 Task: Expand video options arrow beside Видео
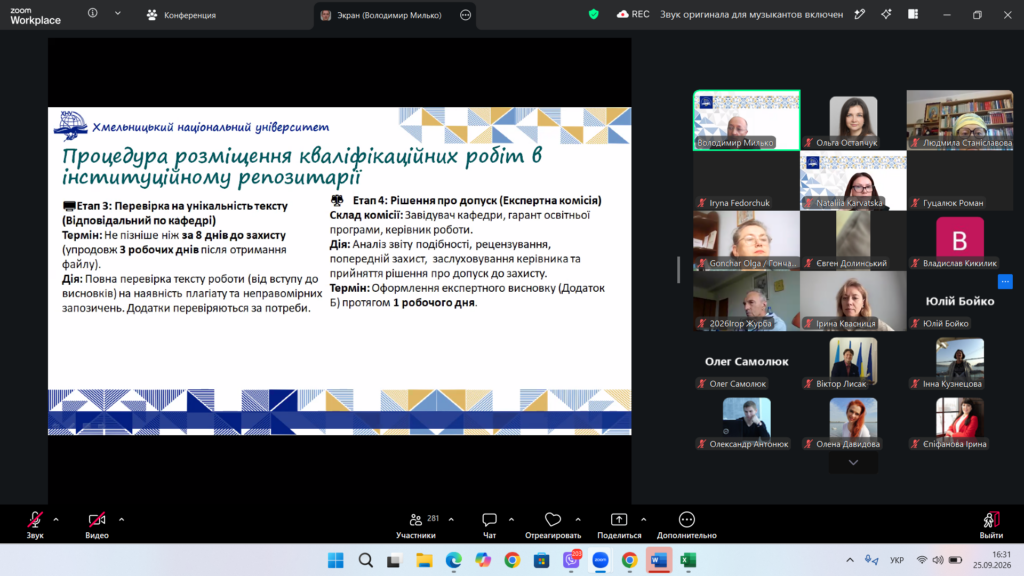[x=121, y=520]
